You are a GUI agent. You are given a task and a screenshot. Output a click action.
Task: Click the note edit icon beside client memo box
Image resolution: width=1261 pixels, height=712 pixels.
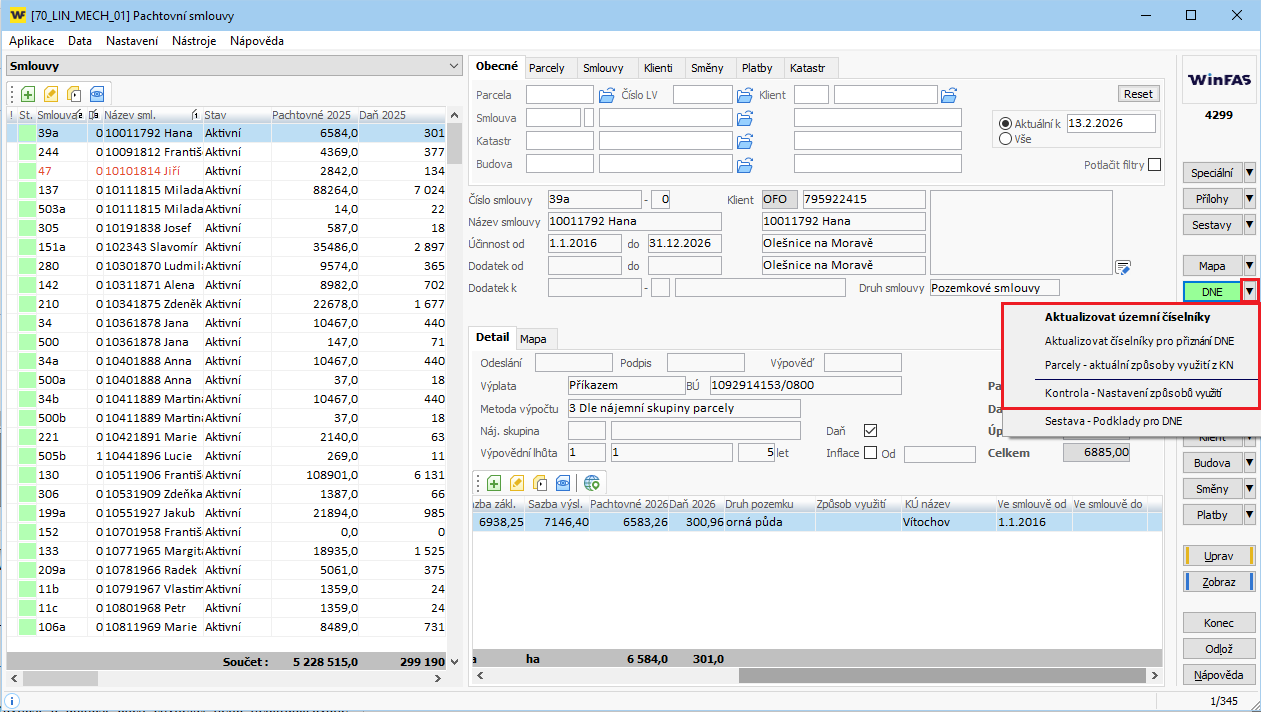coord(1123,267)
